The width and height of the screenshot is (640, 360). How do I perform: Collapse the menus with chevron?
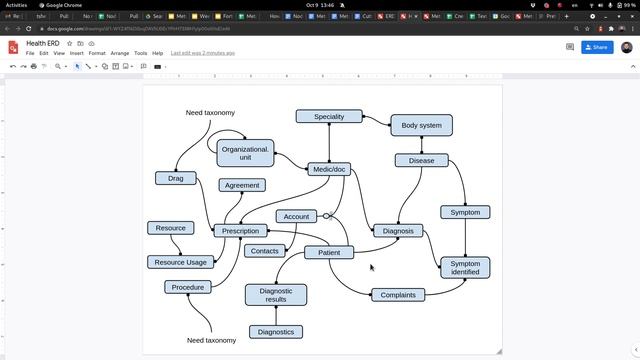[633, 67]
